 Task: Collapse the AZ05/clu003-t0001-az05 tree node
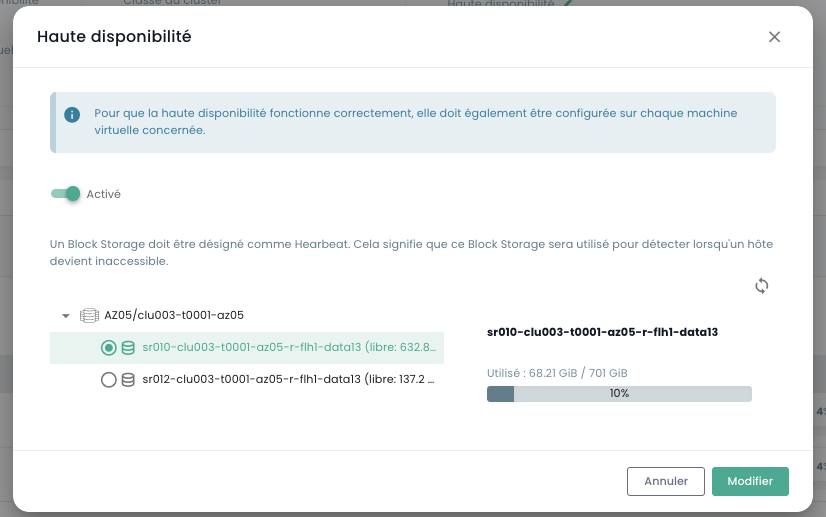[66, 316]
